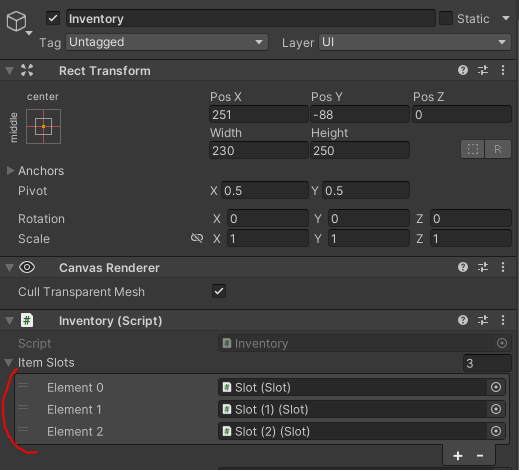
Task: Open Rect Transform more options menu
Action: click(503, 70)
